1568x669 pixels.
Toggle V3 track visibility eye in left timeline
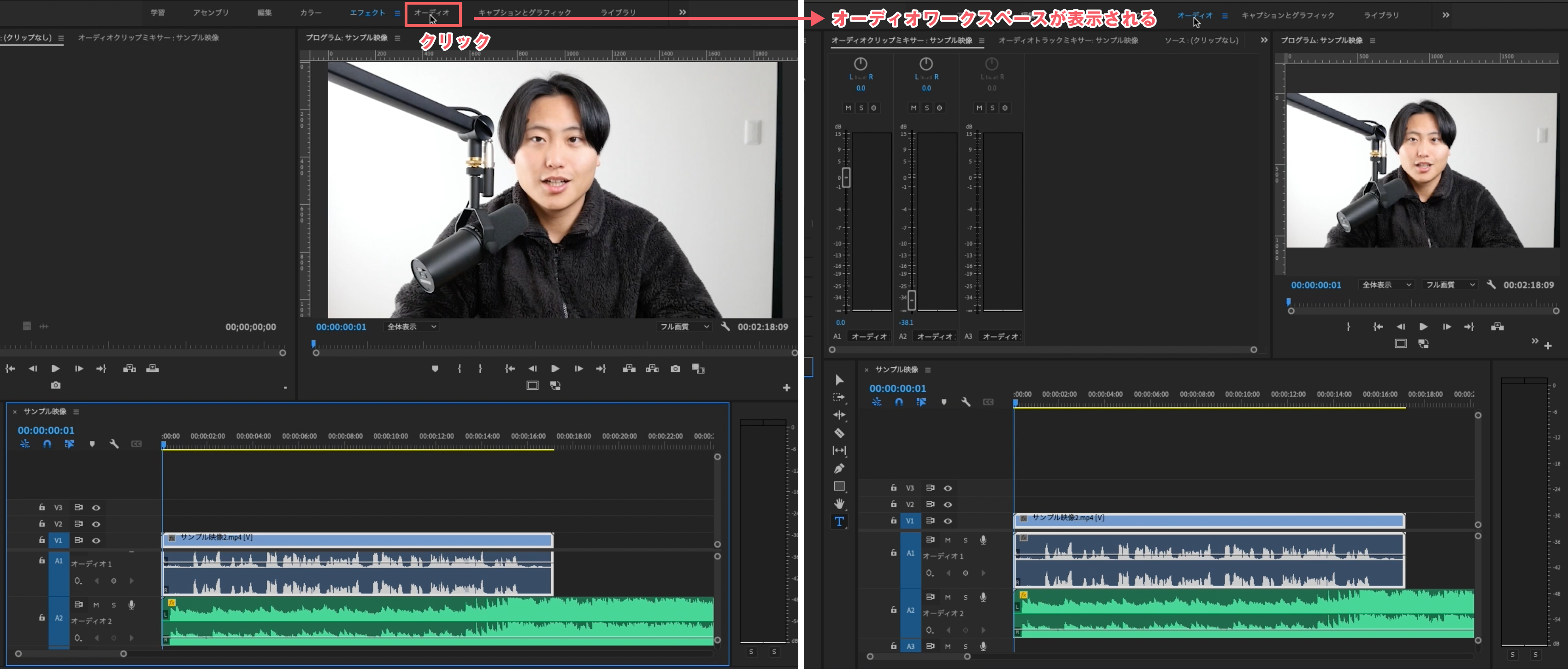pyautogui.click(x=96, y=508)
